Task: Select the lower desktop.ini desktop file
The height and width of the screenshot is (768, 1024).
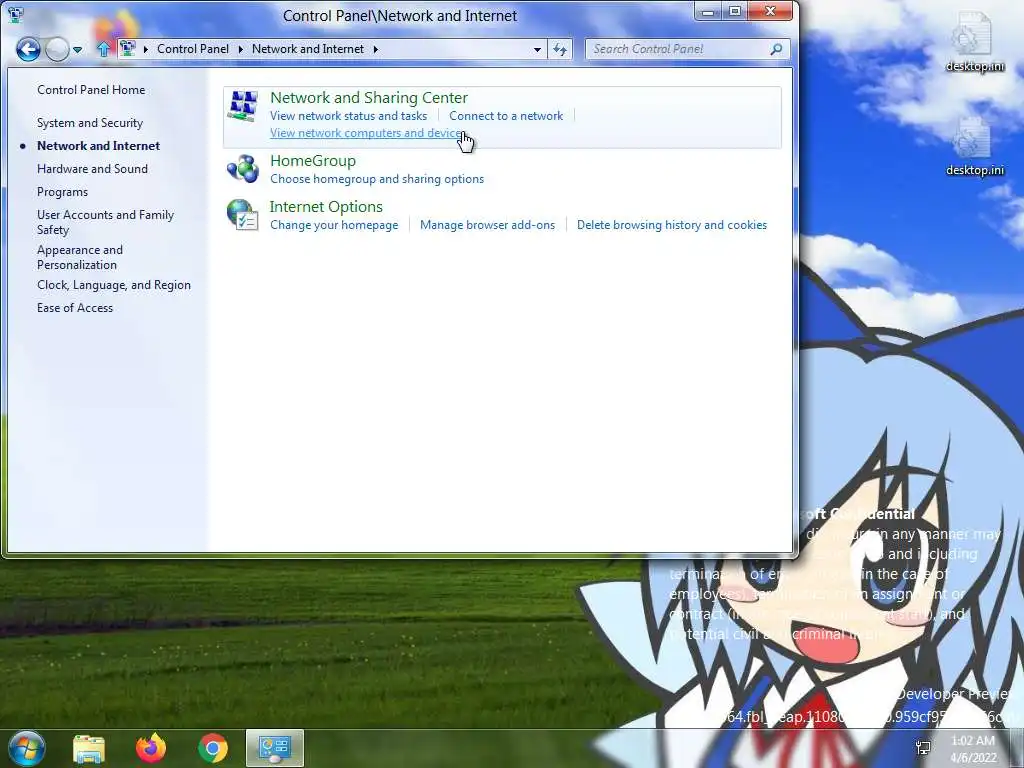Action: [x=974, y=146]
